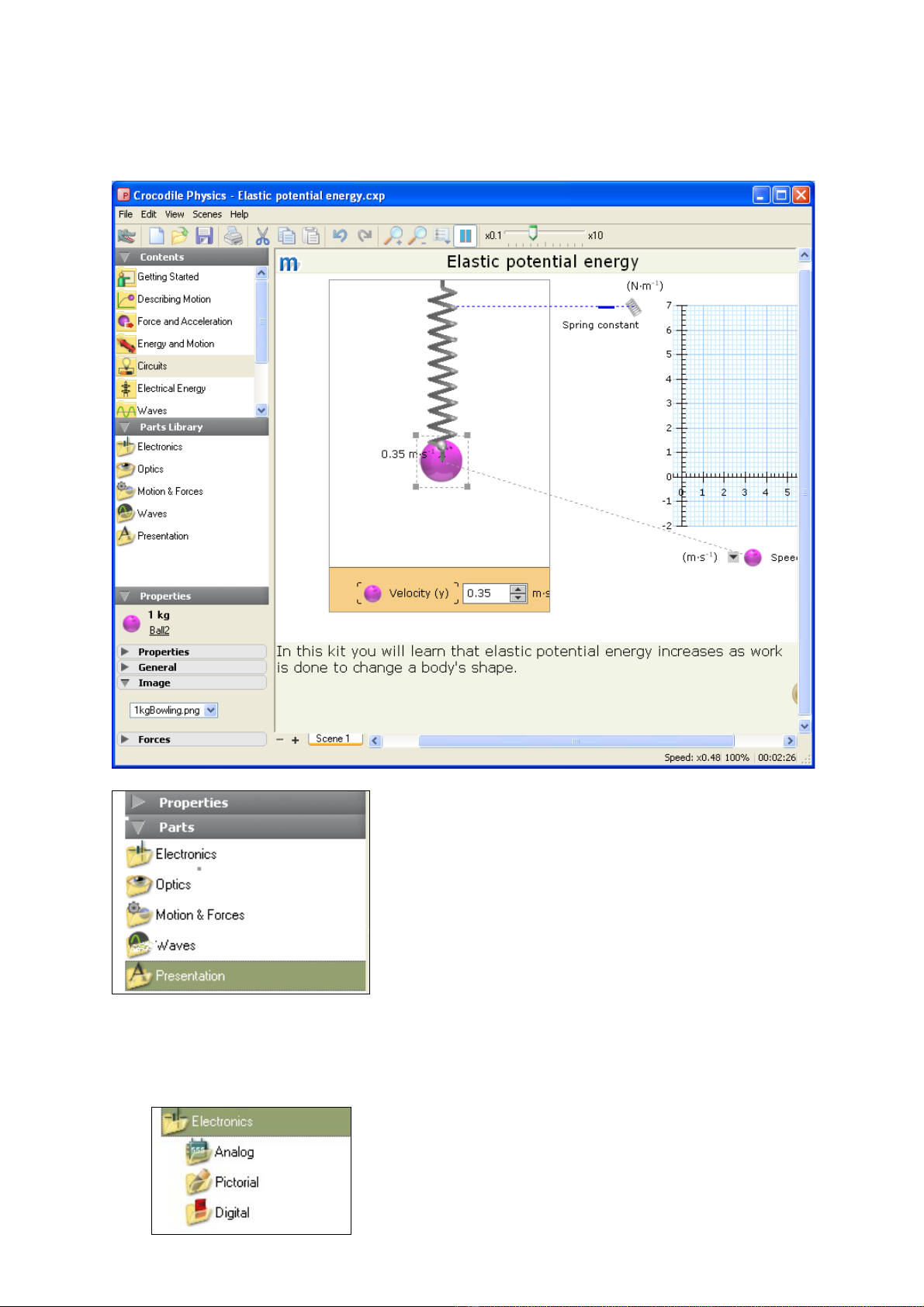Open the 1kgBowling.png image dropdown
This screenshot has height=1307, width=924.
211,711
